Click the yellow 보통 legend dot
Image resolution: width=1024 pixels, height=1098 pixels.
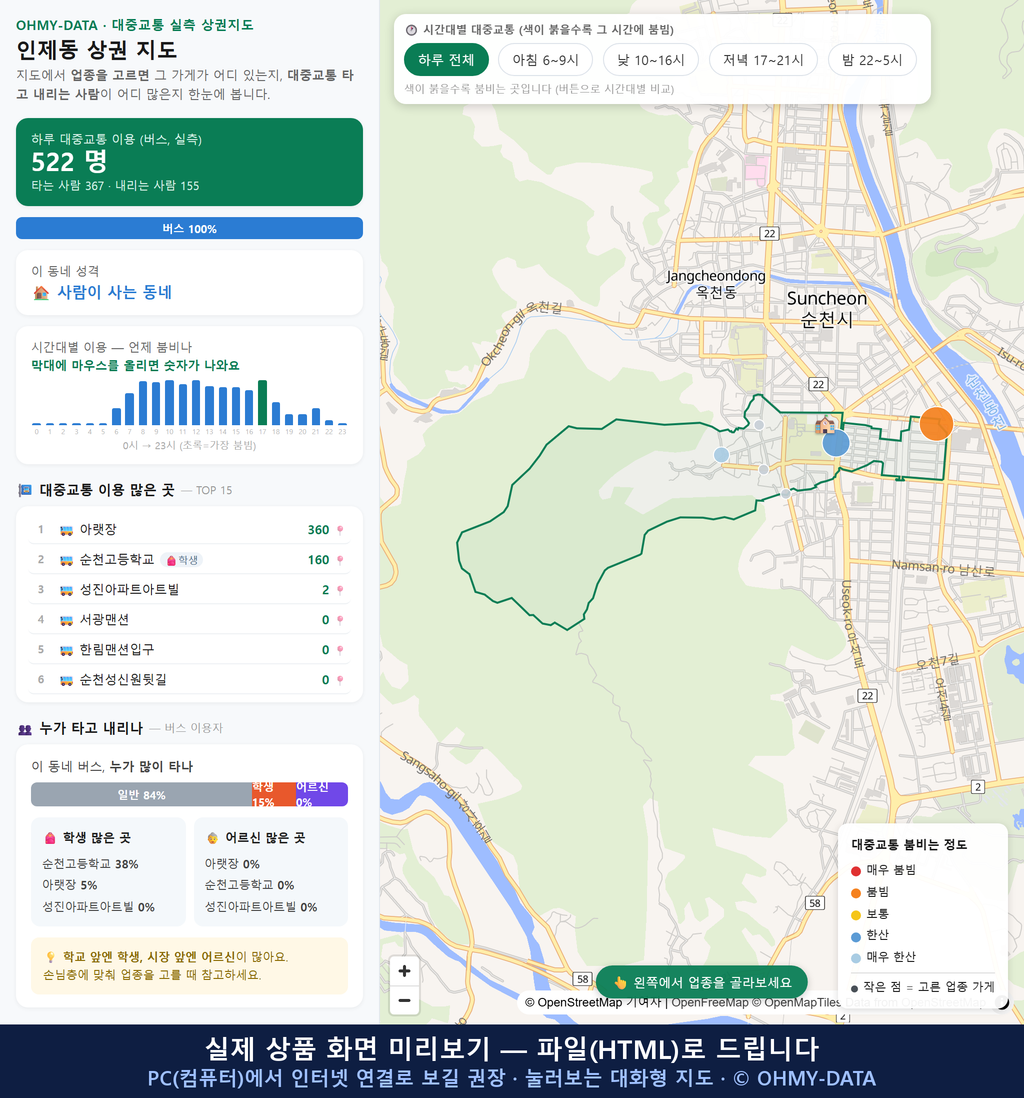click(855, 915)
